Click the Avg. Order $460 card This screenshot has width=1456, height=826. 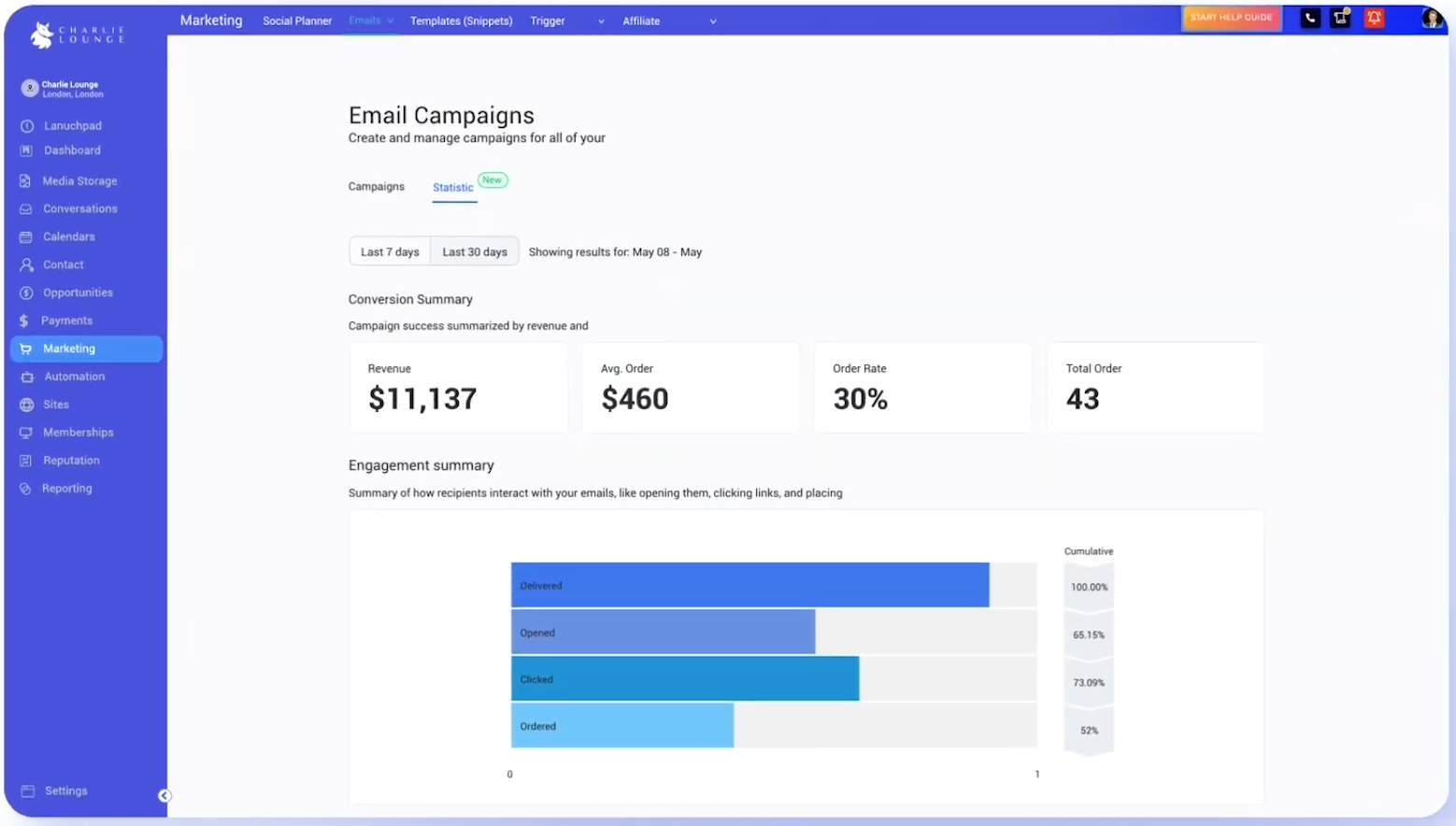coord(691,388)
